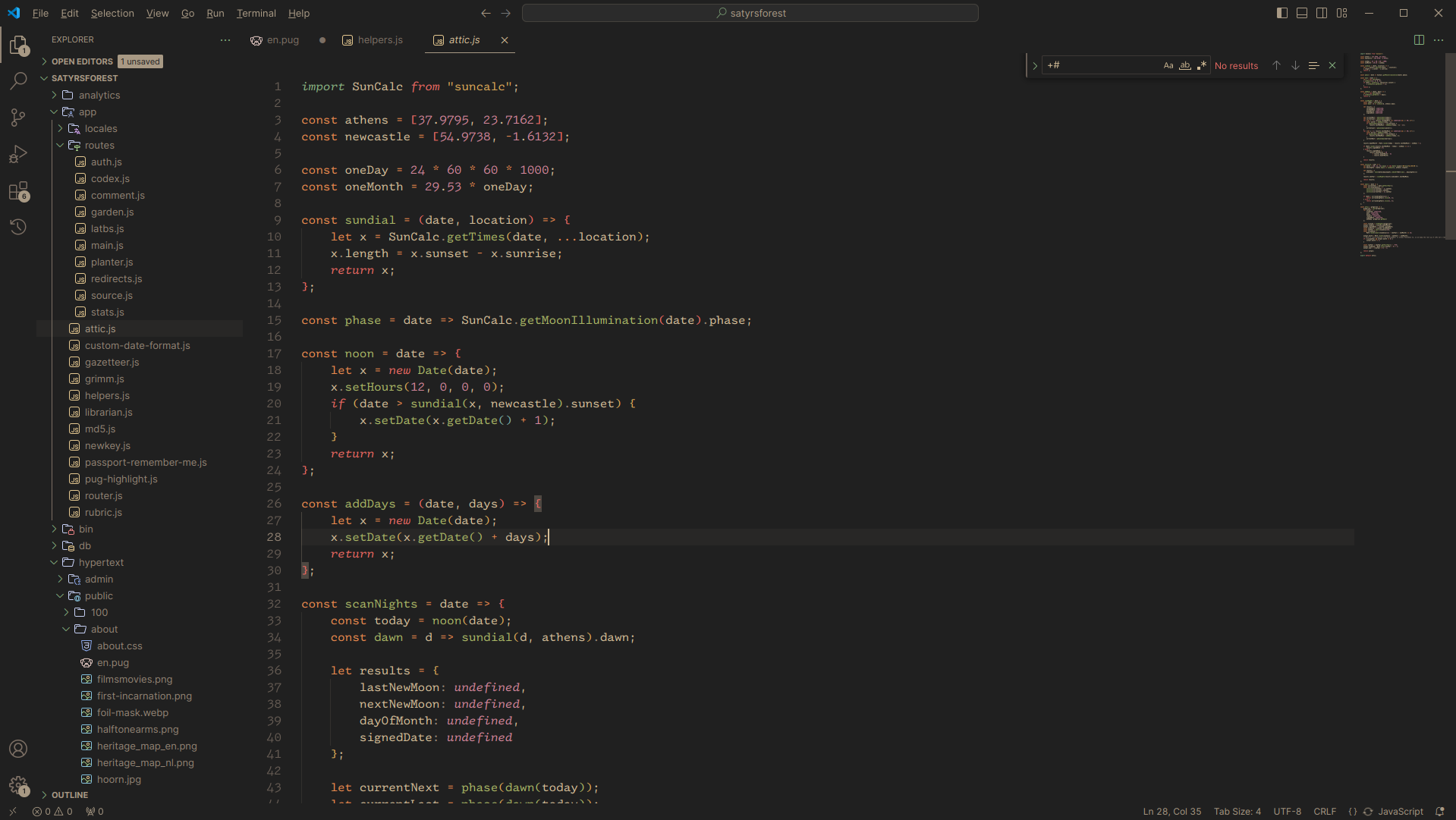Open the Terminal menu

coord(256,13)
